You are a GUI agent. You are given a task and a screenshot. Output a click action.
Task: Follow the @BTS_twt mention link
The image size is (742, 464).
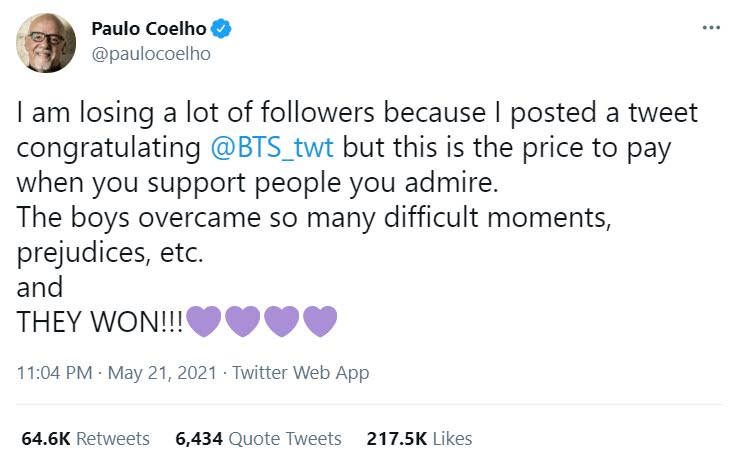point(274,148)
